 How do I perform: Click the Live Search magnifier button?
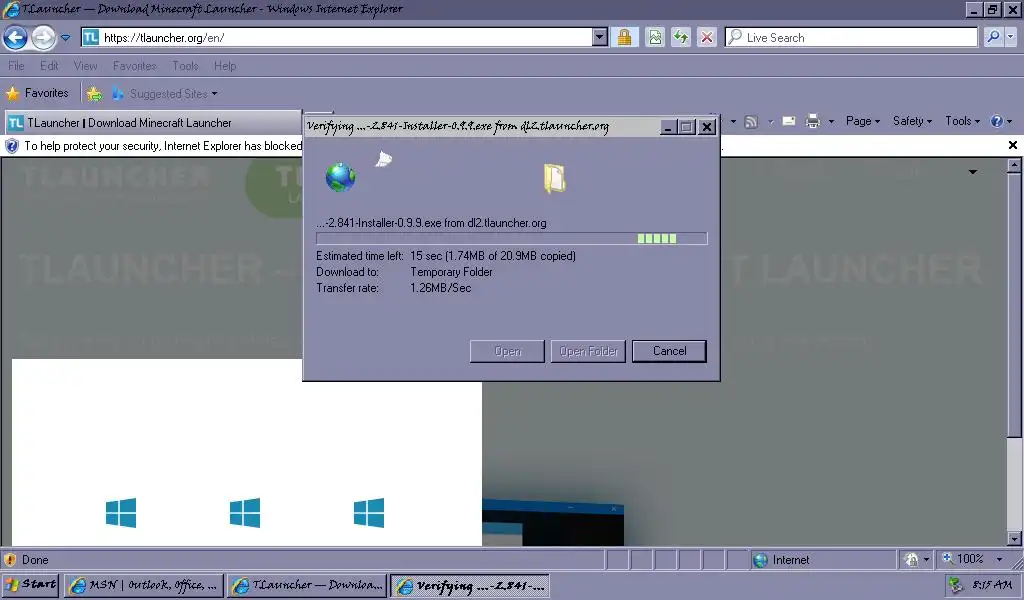[993, 37]
